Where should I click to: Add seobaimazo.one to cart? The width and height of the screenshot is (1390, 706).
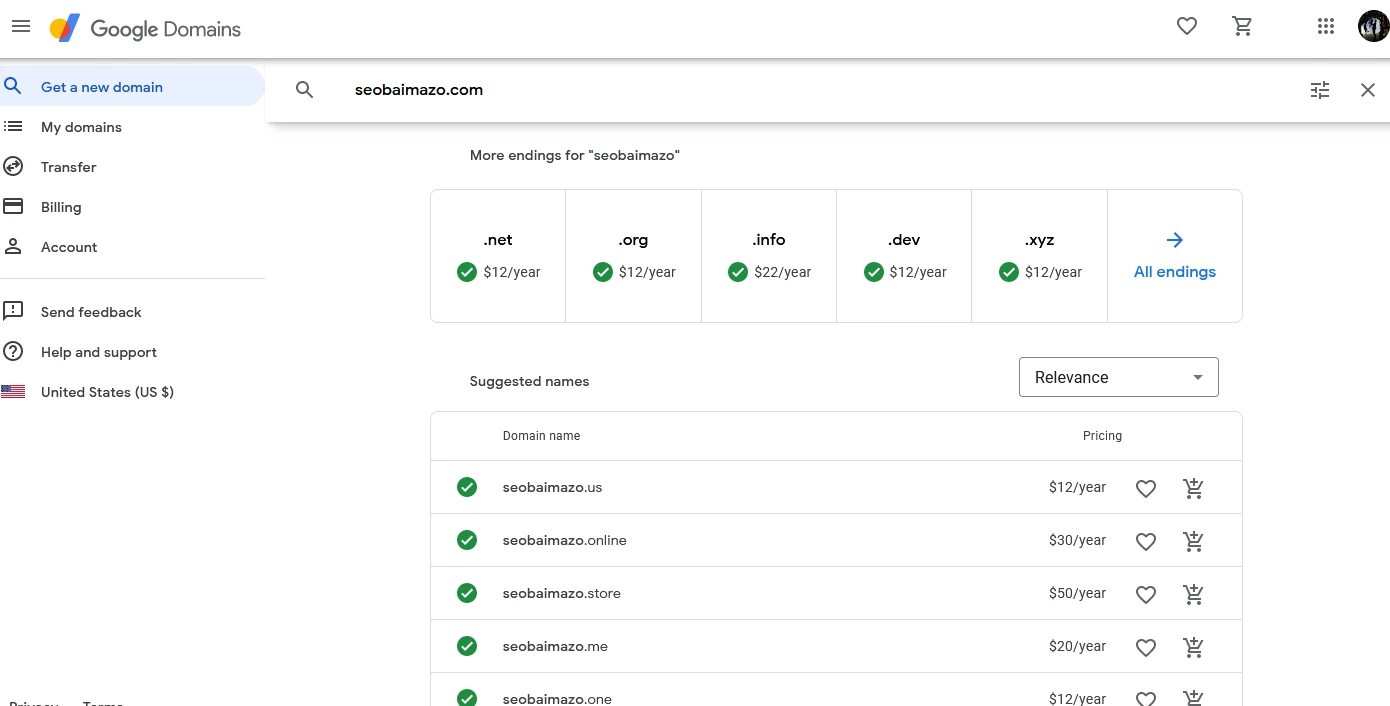pos(1193,699)
